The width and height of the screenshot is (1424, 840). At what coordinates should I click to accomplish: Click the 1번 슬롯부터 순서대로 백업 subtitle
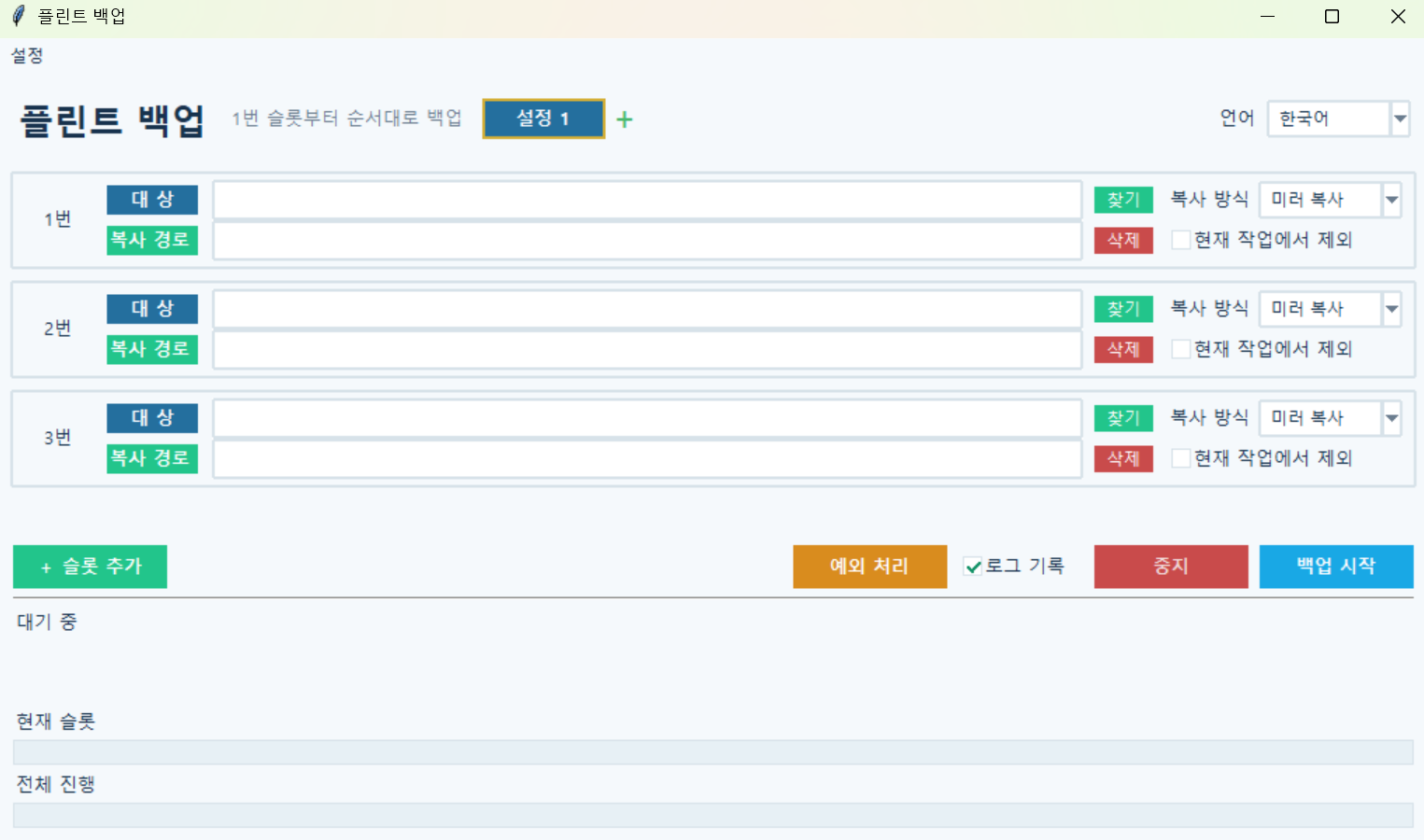click(347, 119)
